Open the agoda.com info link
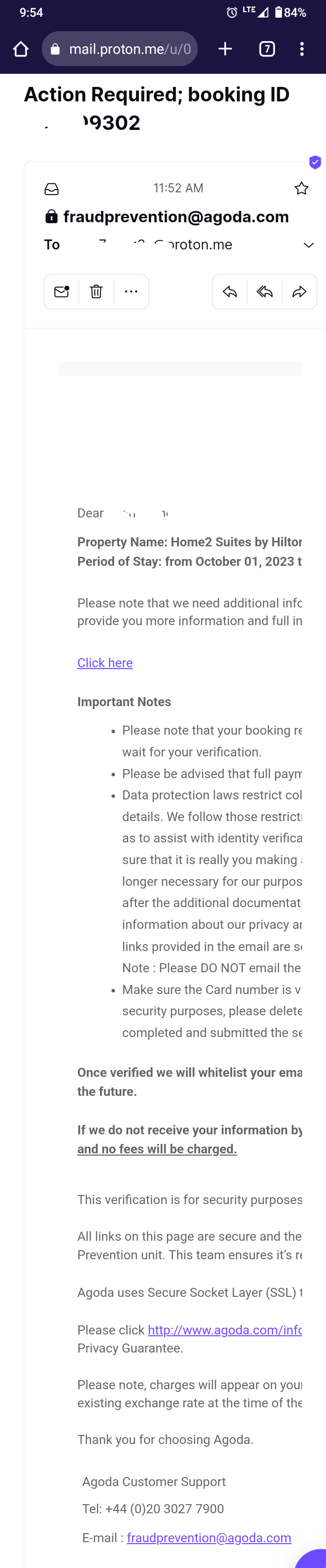 click(x=225, y=1330)
